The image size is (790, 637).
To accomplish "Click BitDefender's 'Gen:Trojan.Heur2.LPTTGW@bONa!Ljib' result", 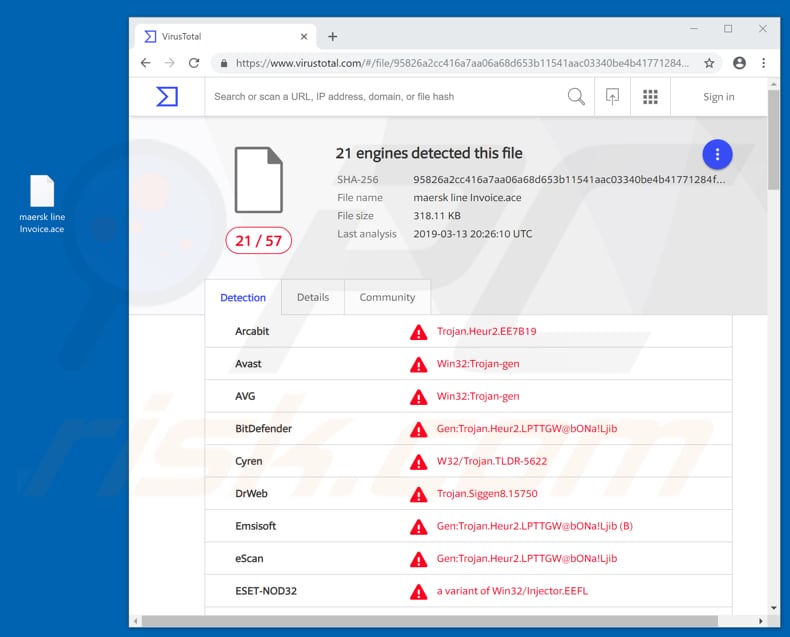I will tap(526, 428).
